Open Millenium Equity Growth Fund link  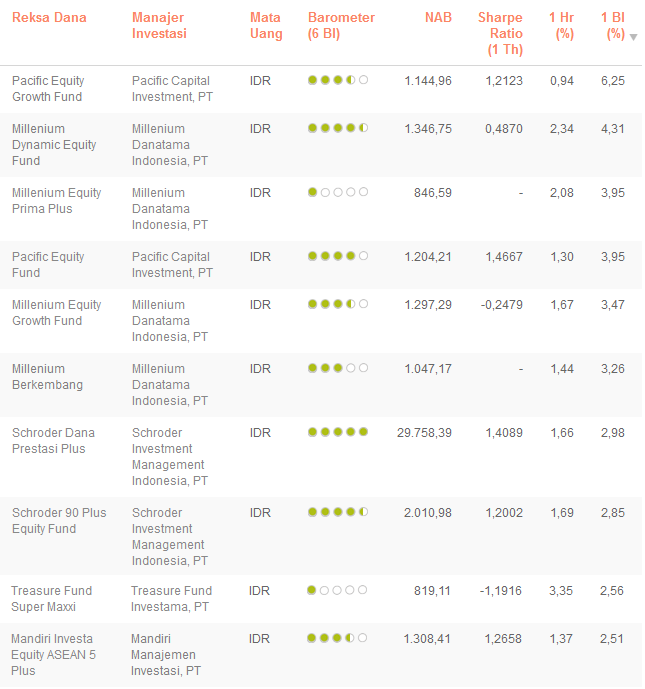[x=56, y=312]
